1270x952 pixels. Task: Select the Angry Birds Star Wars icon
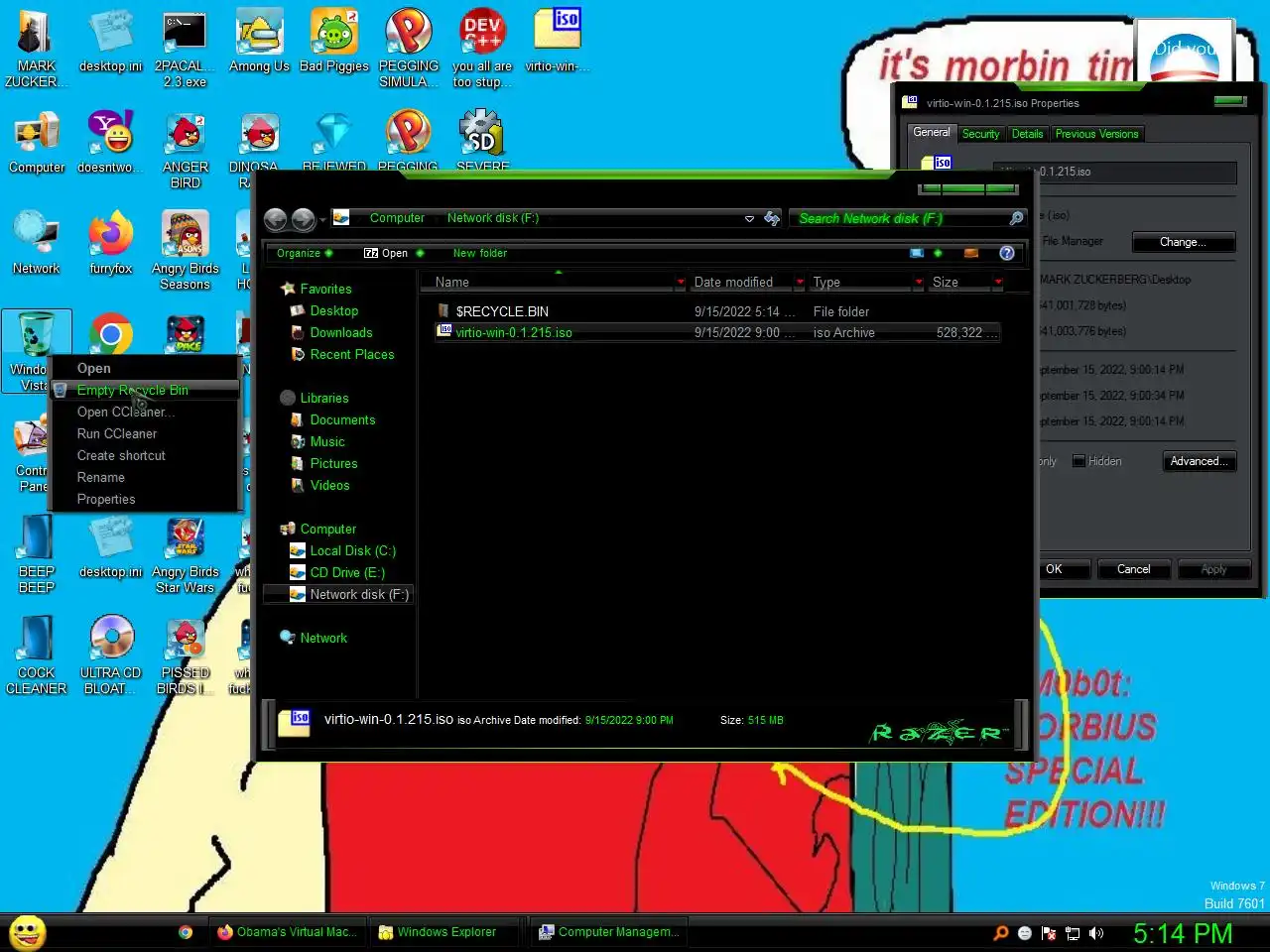click(x=185, y=555)
